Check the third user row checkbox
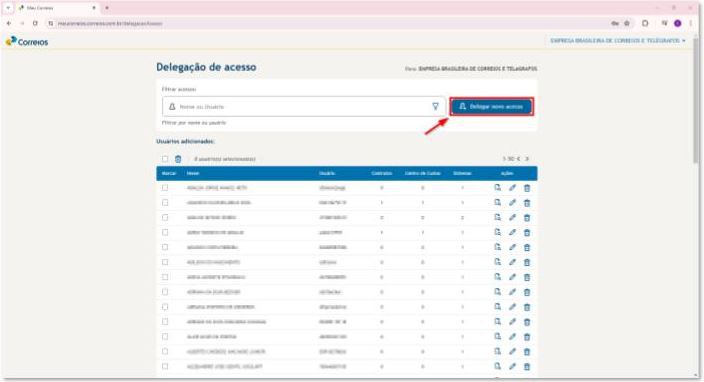Screen dimensions: 704x382 point(165,217)
